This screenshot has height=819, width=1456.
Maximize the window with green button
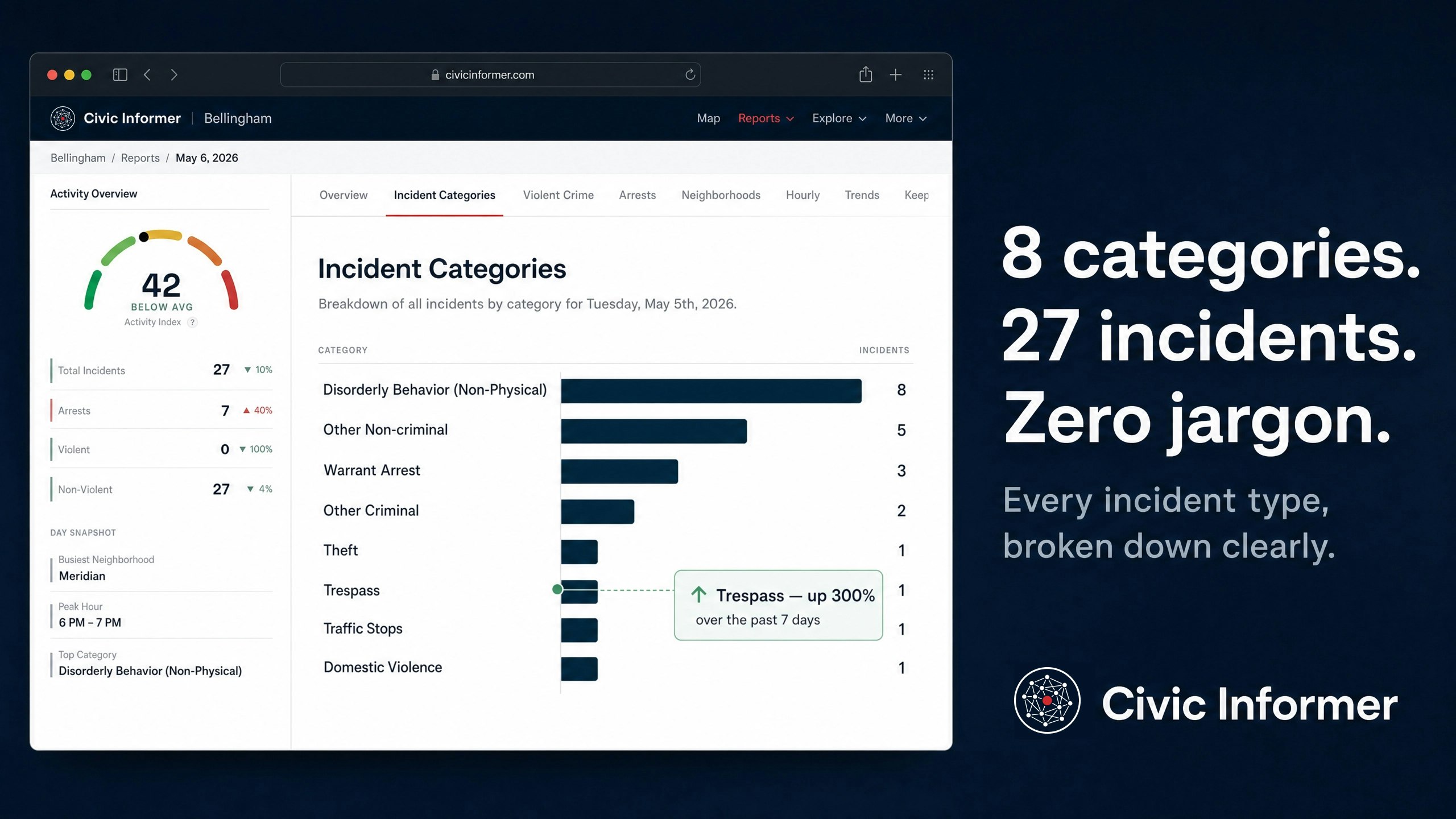point(86,75)
